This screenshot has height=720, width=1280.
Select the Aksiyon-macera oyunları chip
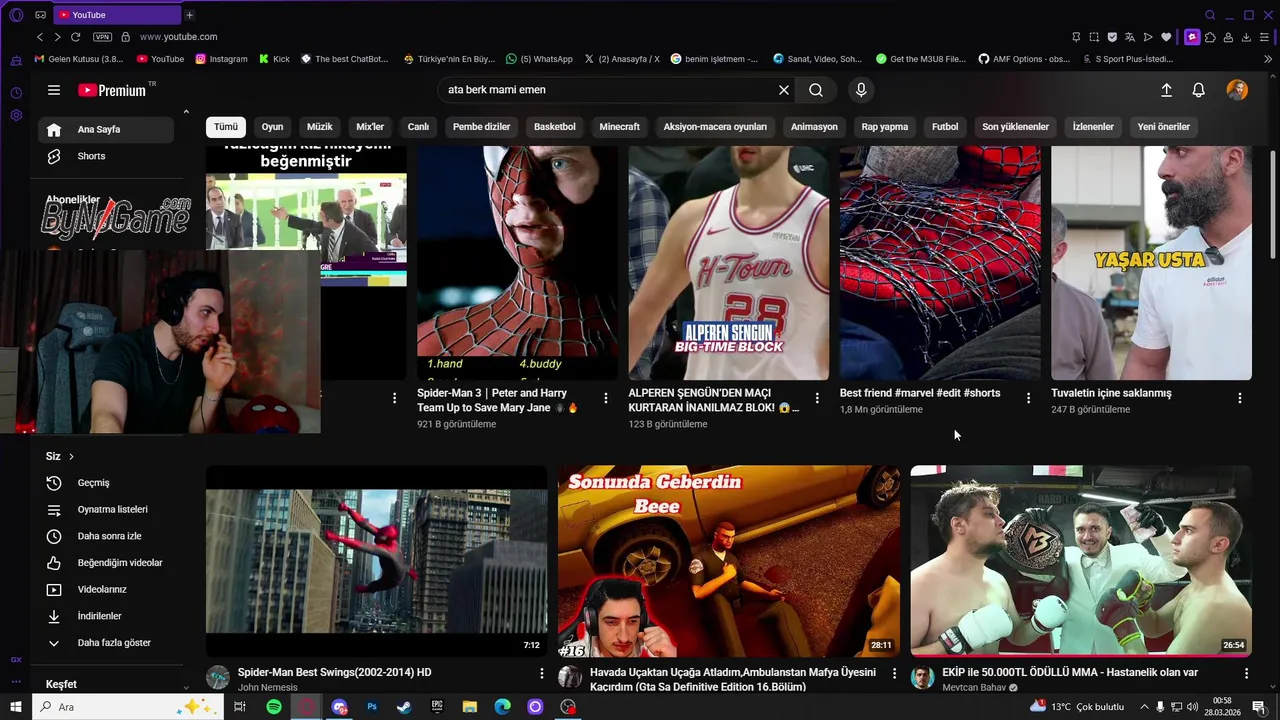click(x=715, y=127)
